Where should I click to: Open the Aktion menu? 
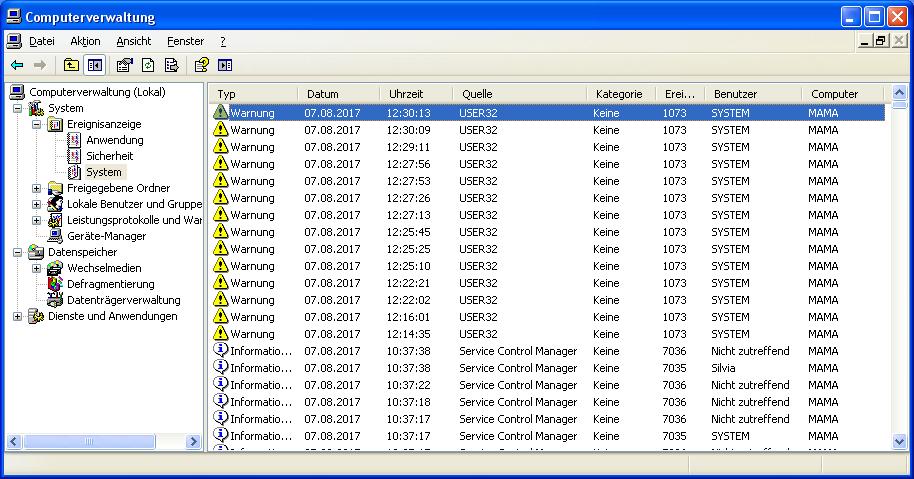click(x=85, y=41)
